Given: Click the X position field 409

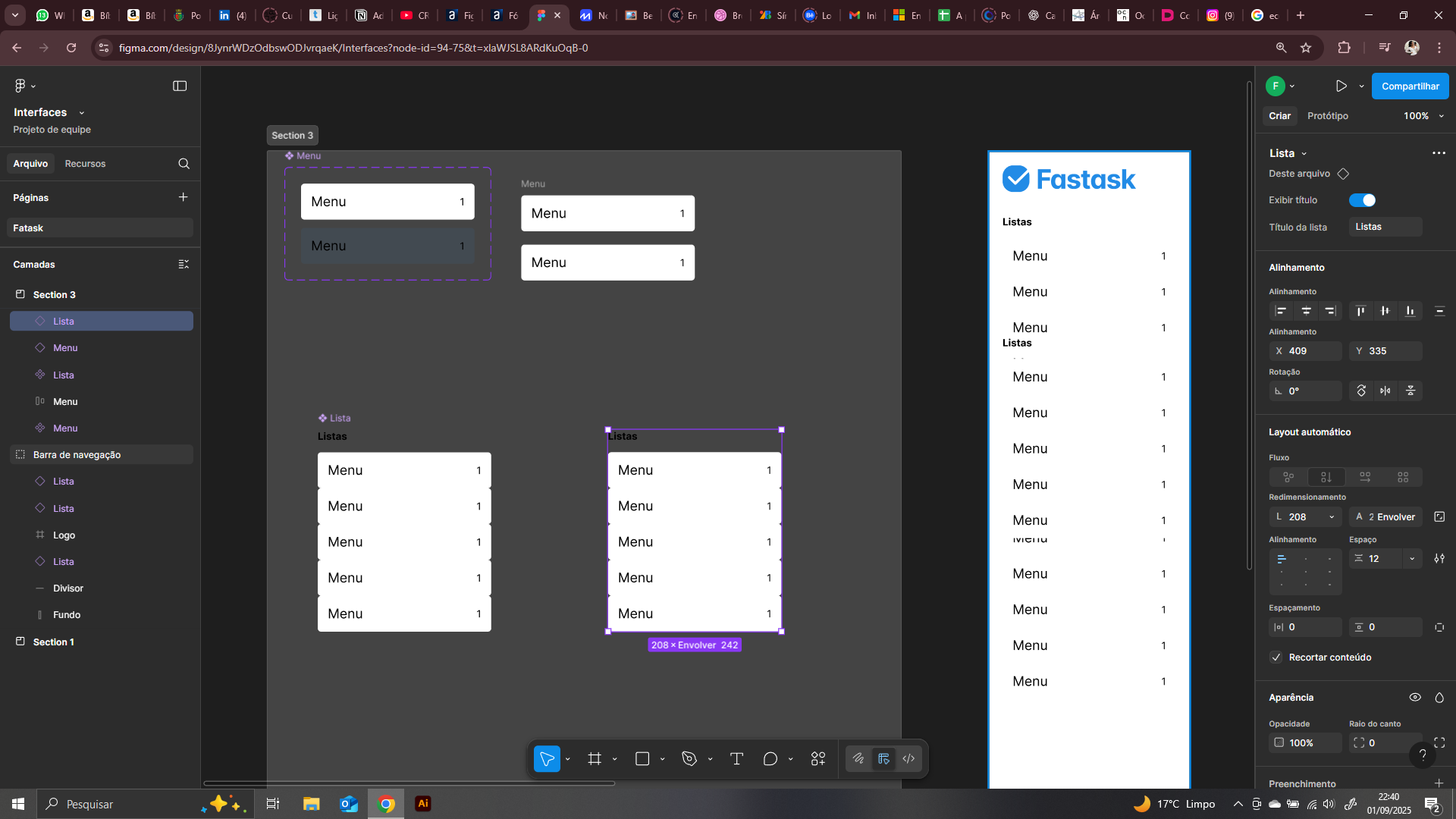Looking at the screenshot, I should pyautogui.click(x=1306, y=351).
